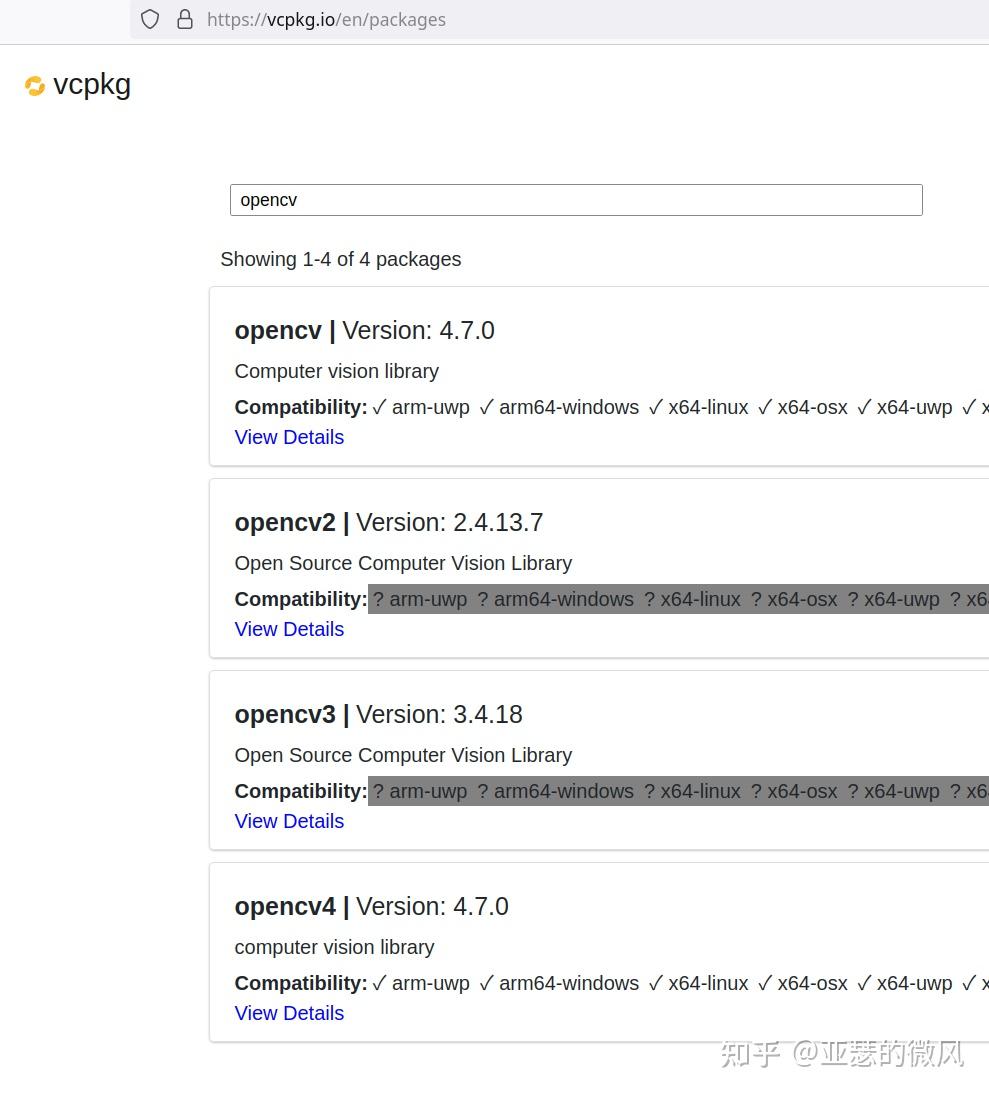Viewport: 989px width, 1094px height.
Task: Open the browser tracking protection shield icon
Action: 150,19
